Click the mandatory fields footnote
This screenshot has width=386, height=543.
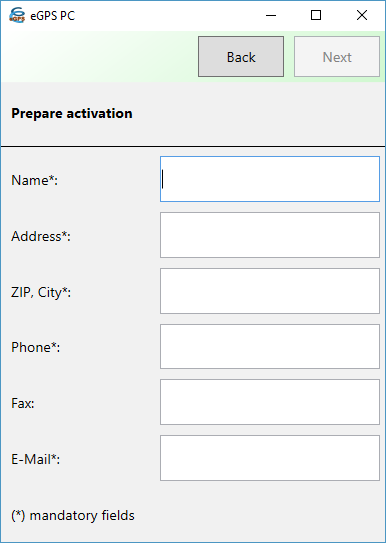coord(73,515)
